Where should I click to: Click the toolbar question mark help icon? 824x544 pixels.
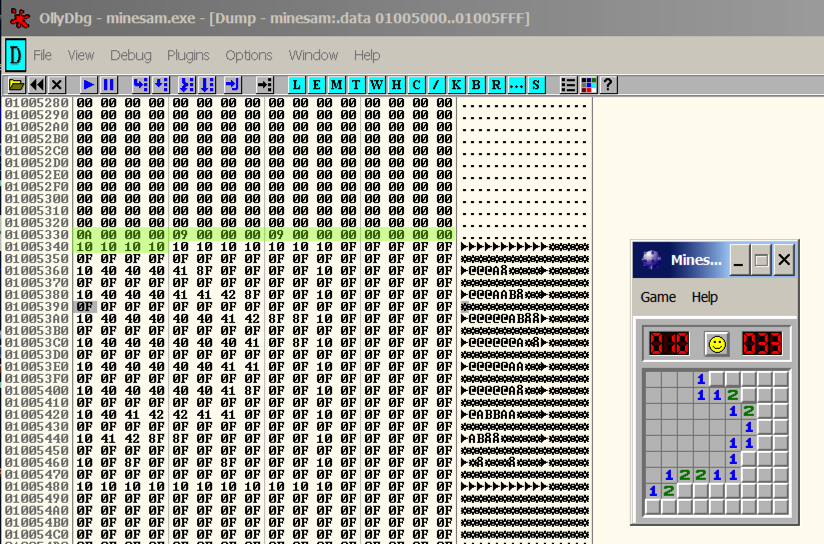tap(607, 85)
